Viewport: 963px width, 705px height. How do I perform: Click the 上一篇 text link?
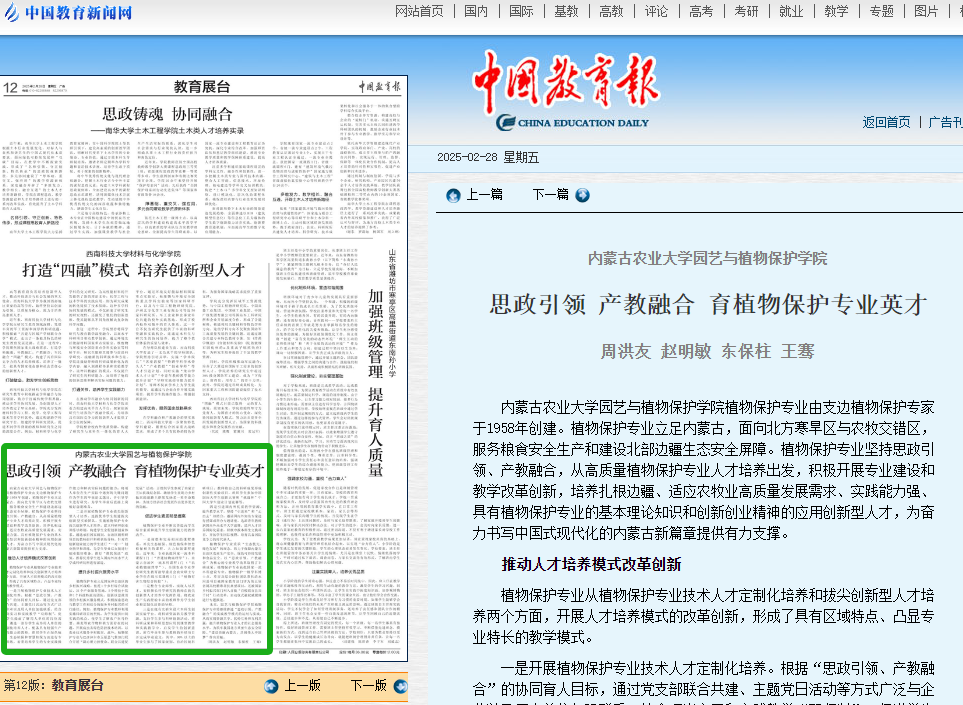pos(485,195)
